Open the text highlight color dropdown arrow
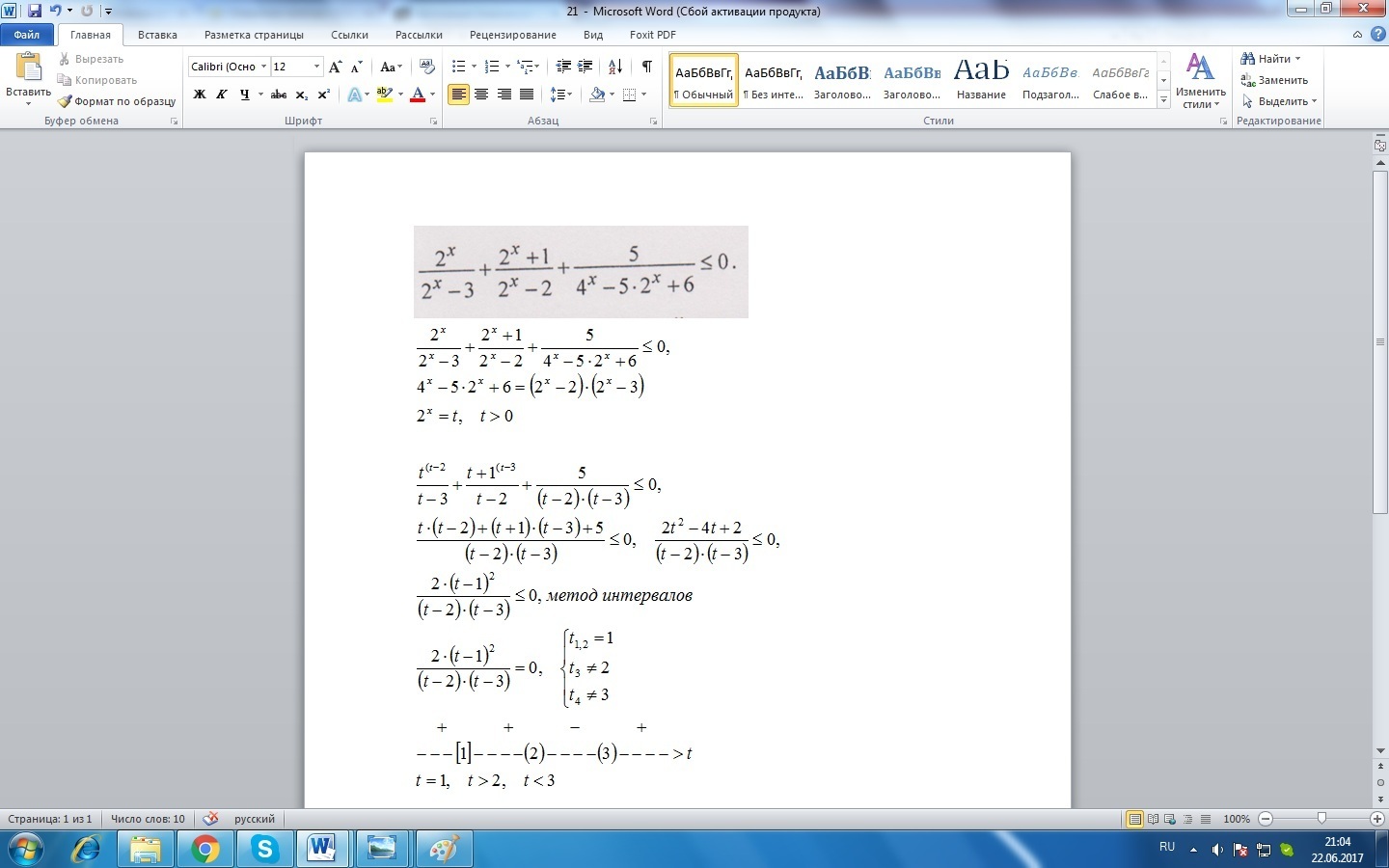The height and width of the screenshot is (868, 1389). pyautogui.click(x=398, y=95)
